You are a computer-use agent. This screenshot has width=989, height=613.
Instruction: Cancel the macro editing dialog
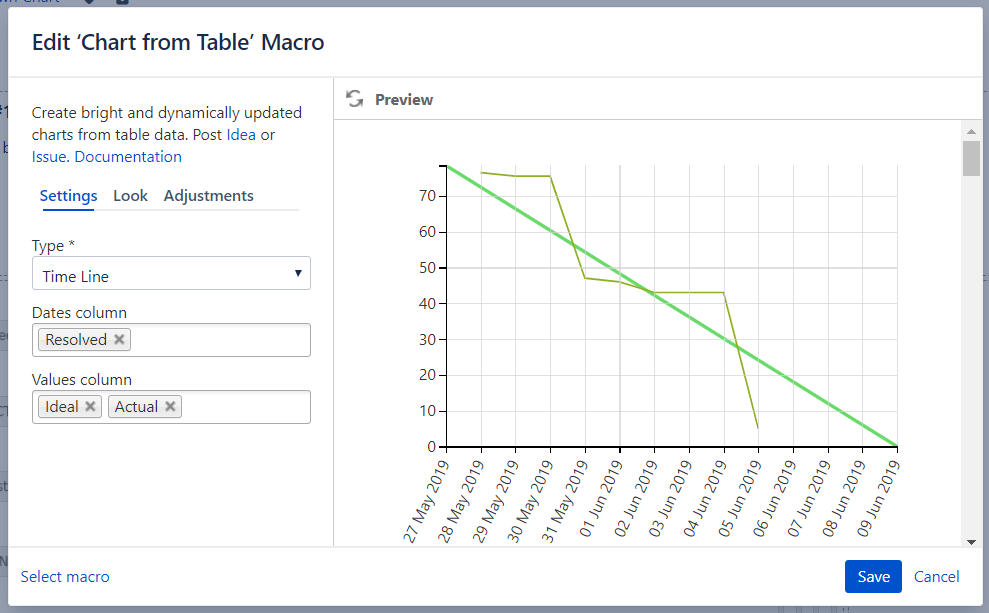(936, 577)
